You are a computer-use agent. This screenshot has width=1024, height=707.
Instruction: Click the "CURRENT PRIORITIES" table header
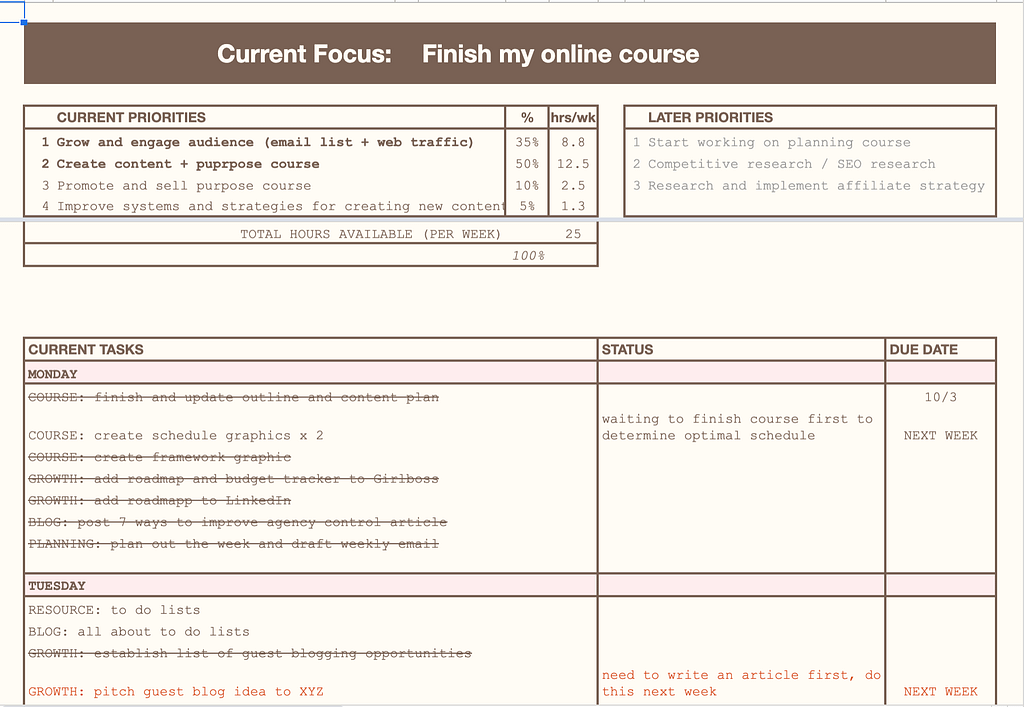[131, 118]
